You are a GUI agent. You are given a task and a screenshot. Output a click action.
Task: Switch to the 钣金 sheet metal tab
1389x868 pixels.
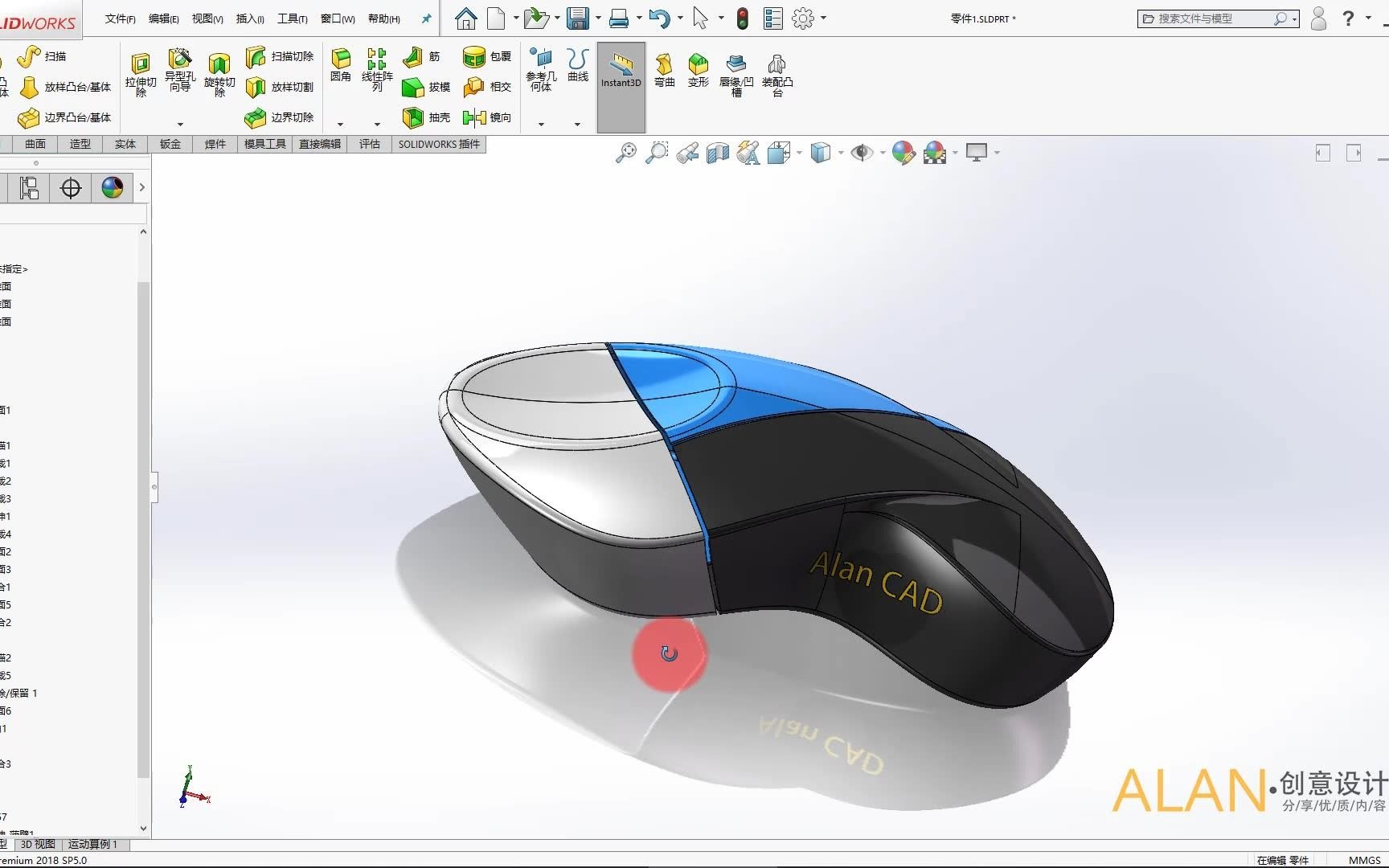pyautogui.click(x=170, y=144)
